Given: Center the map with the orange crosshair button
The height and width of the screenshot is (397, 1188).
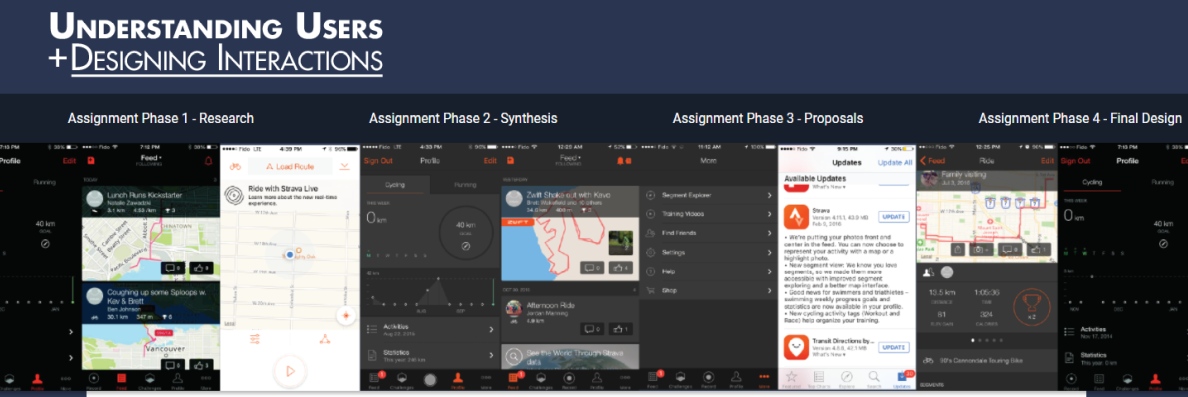Looking at the screenshot, I should coord(345,315).
